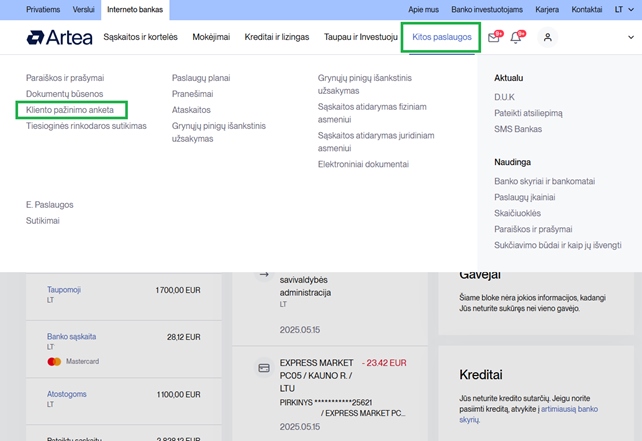Open Dokumentų būsenos

click(65, 94)
